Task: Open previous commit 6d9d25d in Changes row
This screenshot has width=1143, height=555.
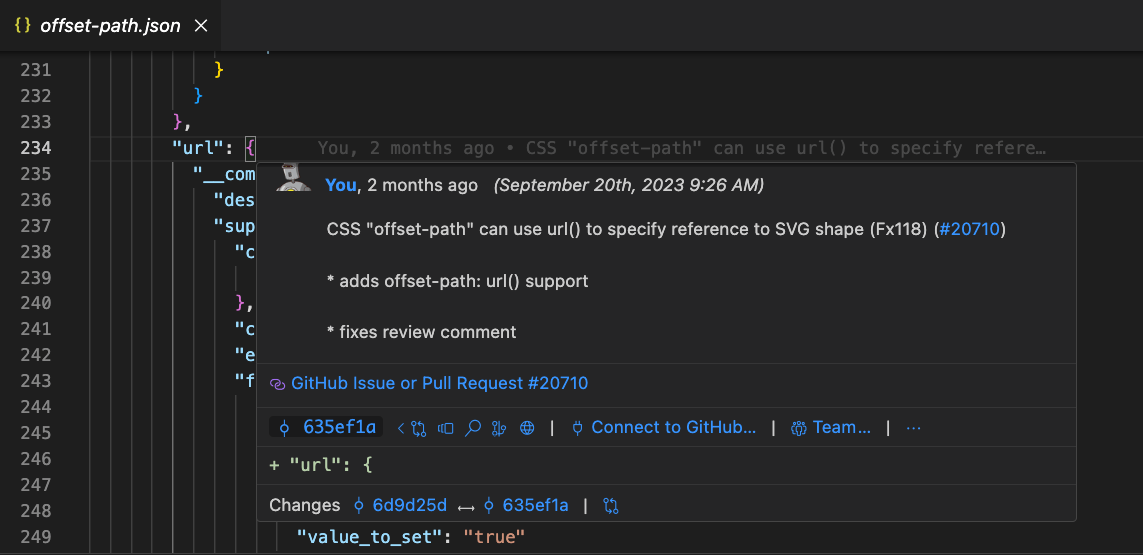Action: coord(400,506)
